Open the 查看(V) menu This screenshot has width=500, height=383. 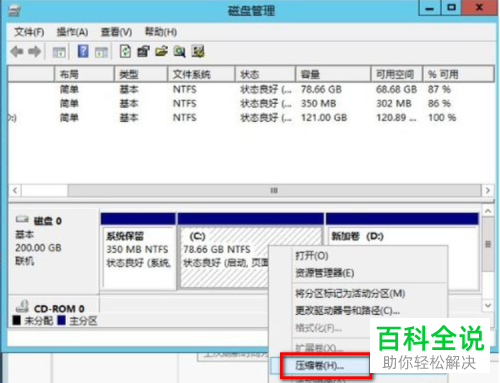pos(116,32)
